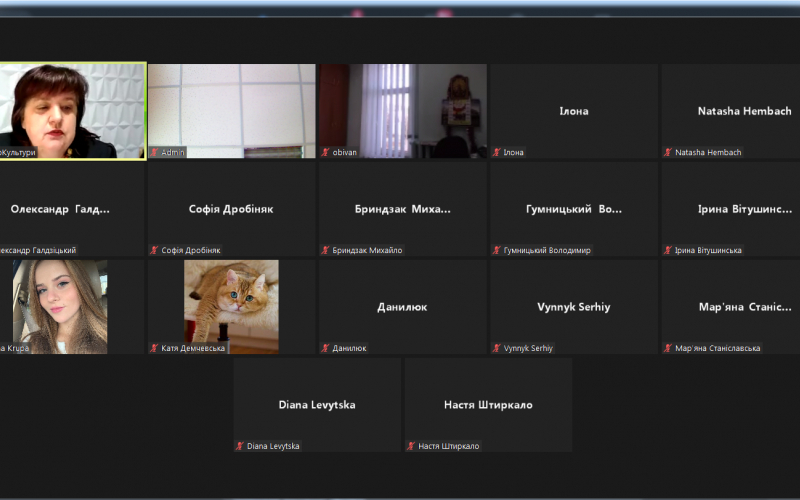
Task: Click the muted mic icon for Ілона
Action: point(496,152)
